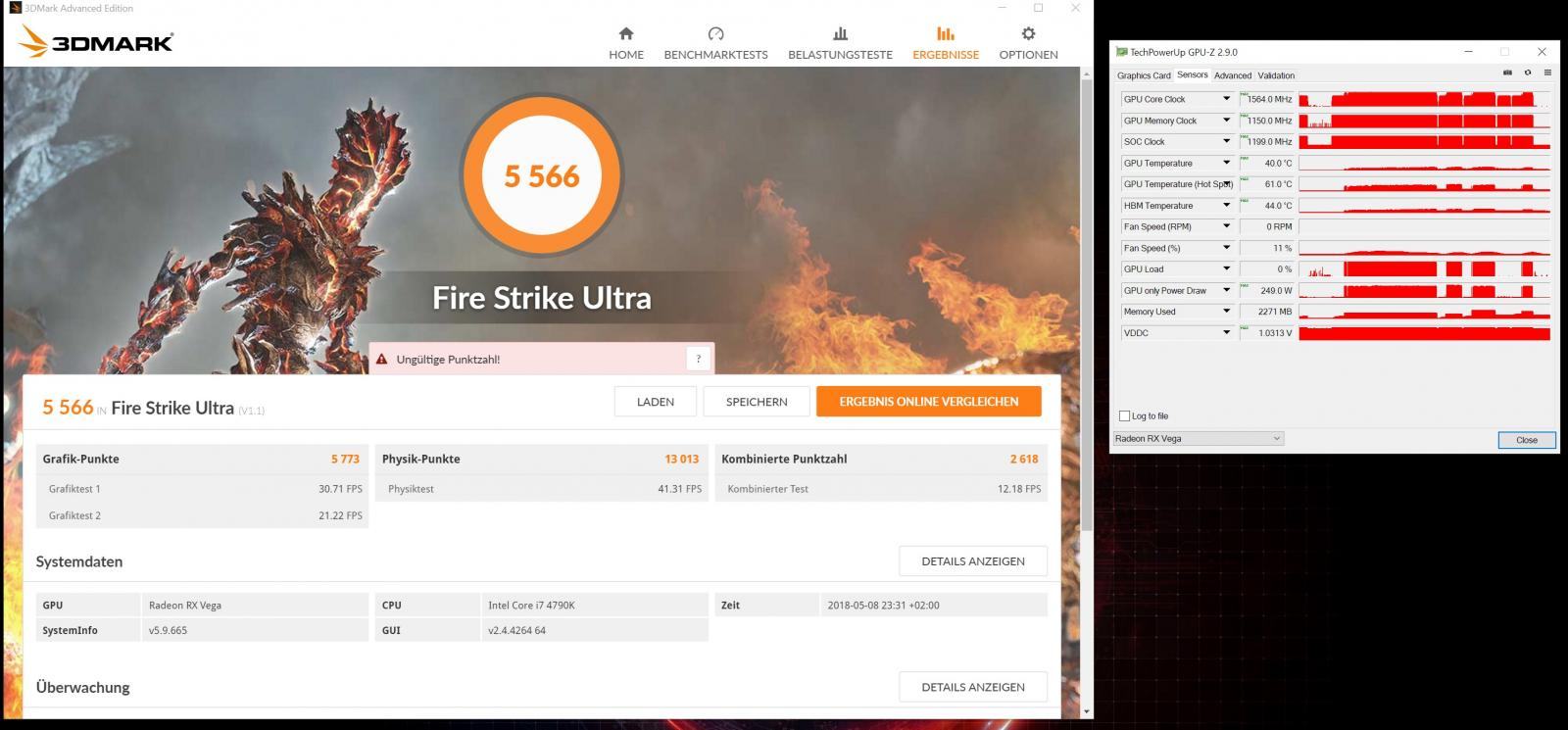The image size is (1568, 730).
Task: Go to the 3DMark Home page
Action: coord(626,44)
